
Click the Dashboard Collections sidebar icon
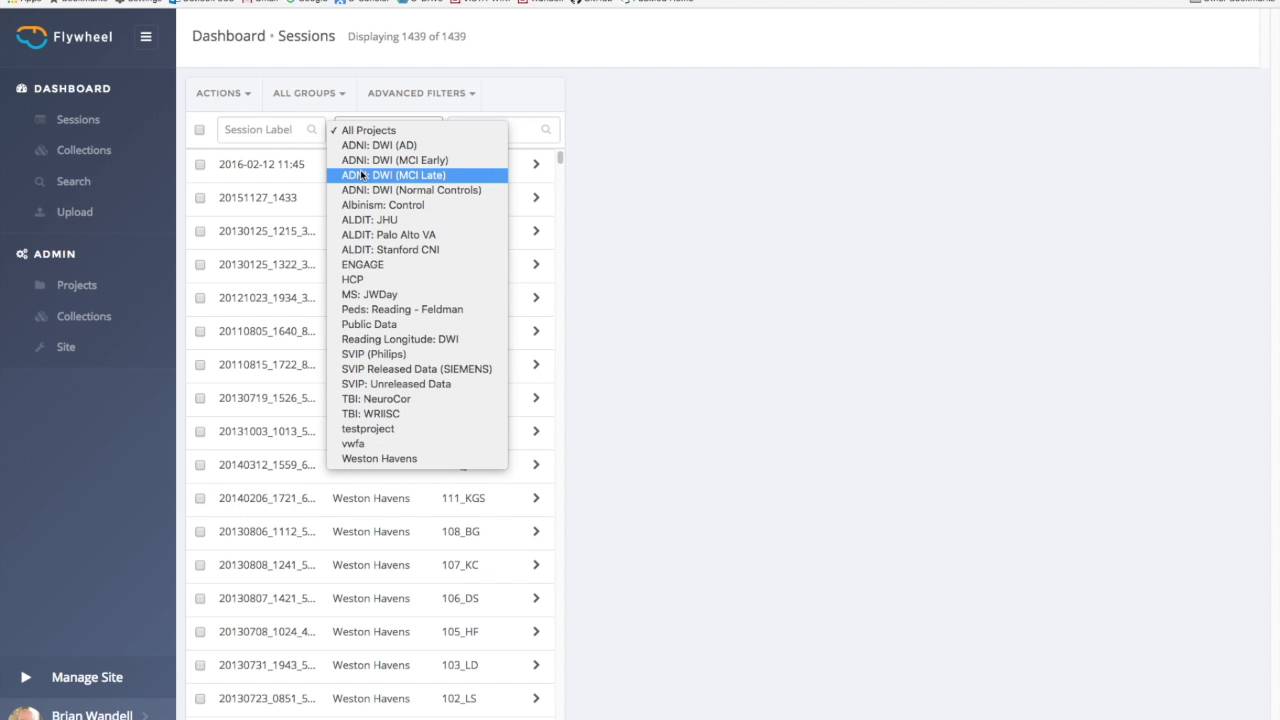(40, 151)
